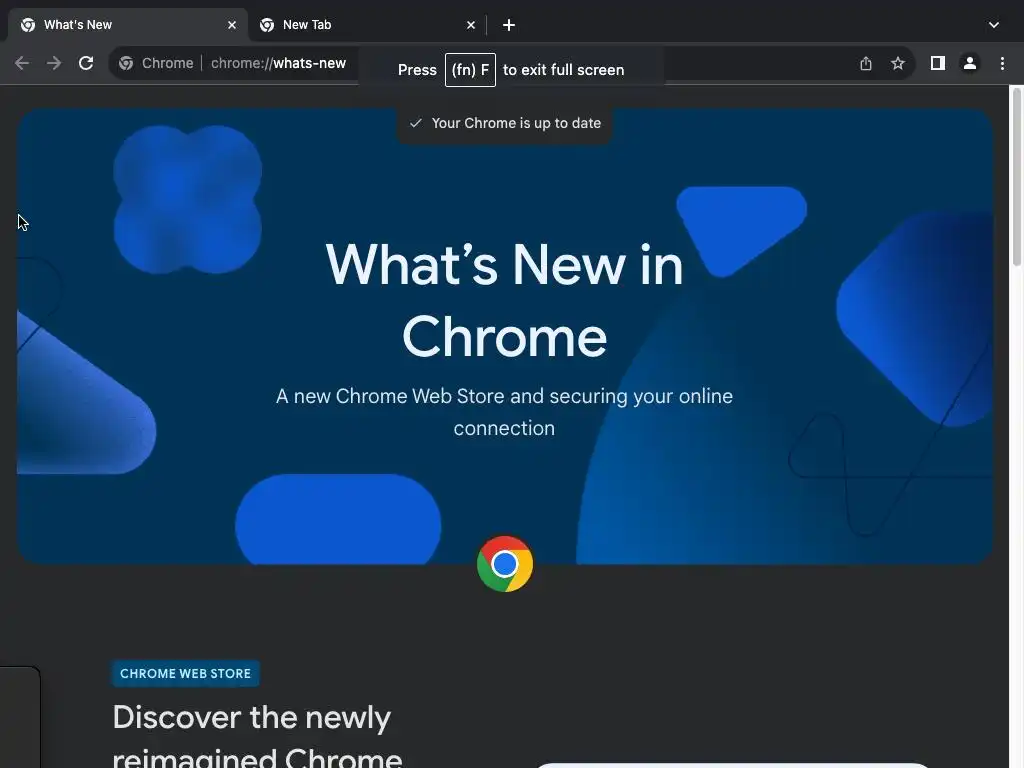Click 'Discover the newly' heading text
1024x768 pixels.
point(252,717)
